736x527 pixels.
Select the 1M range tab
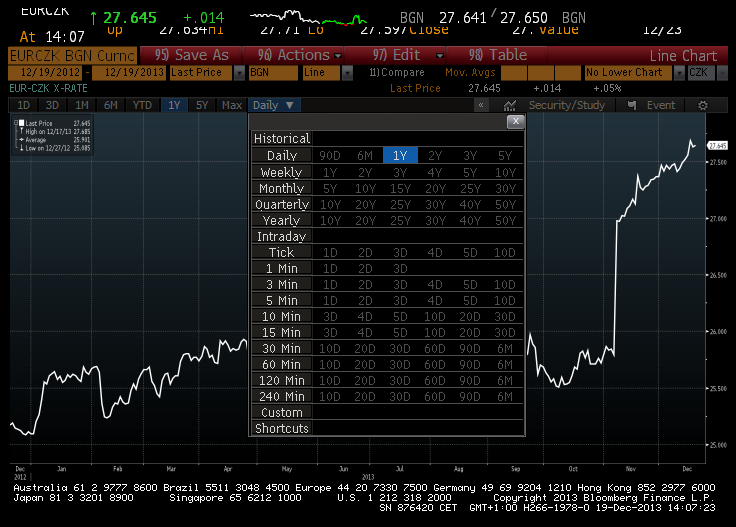82,105
